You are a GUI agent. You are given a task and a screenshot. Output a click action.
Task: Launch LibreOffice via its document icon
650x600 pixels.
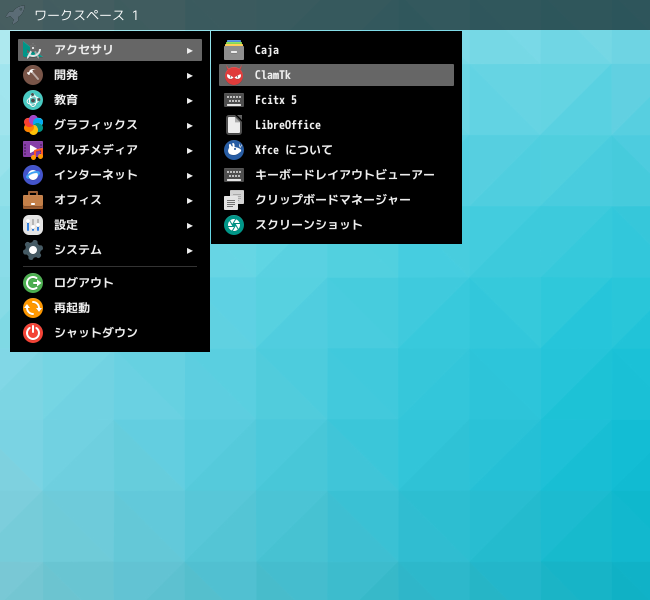click(234, 125)
